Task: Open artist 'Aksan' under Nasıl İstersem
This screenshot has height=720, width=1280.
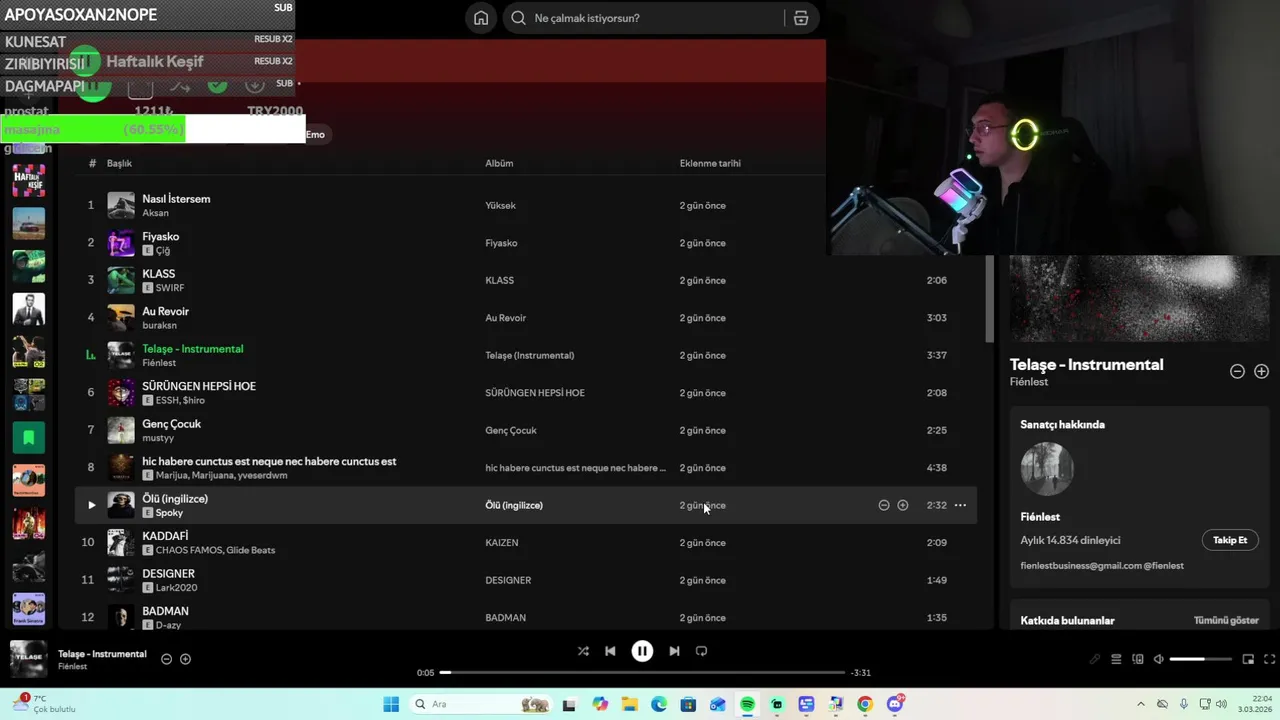Action: coord(155,213)
